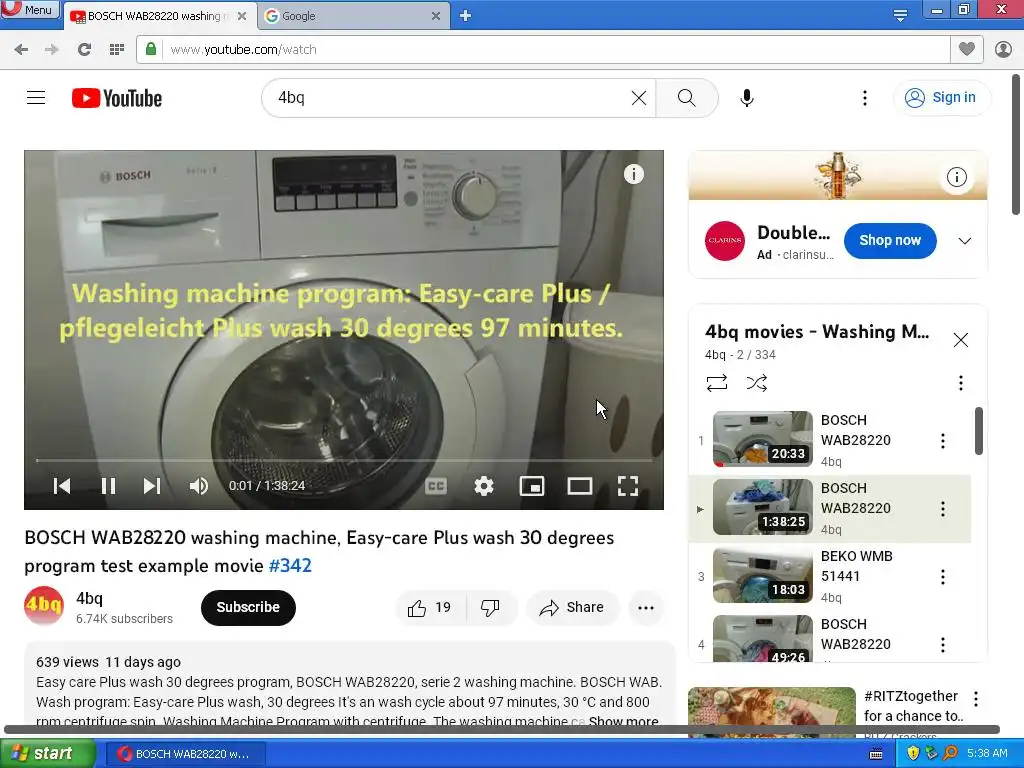Viewport: 1024px width, 768px height.
Task: Toggle loop playlist
Action: [717, 383]
